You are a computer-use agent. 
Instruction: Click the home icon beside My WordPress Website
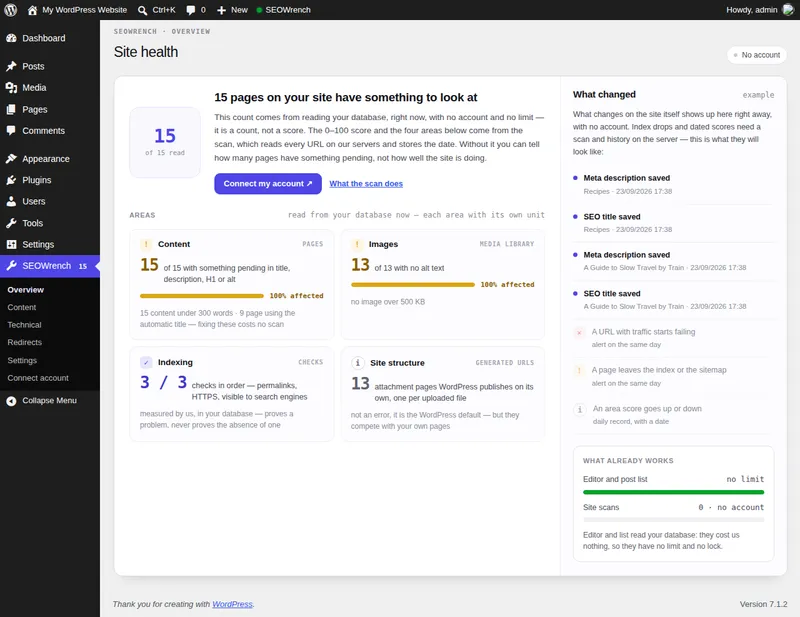[32, 10]
